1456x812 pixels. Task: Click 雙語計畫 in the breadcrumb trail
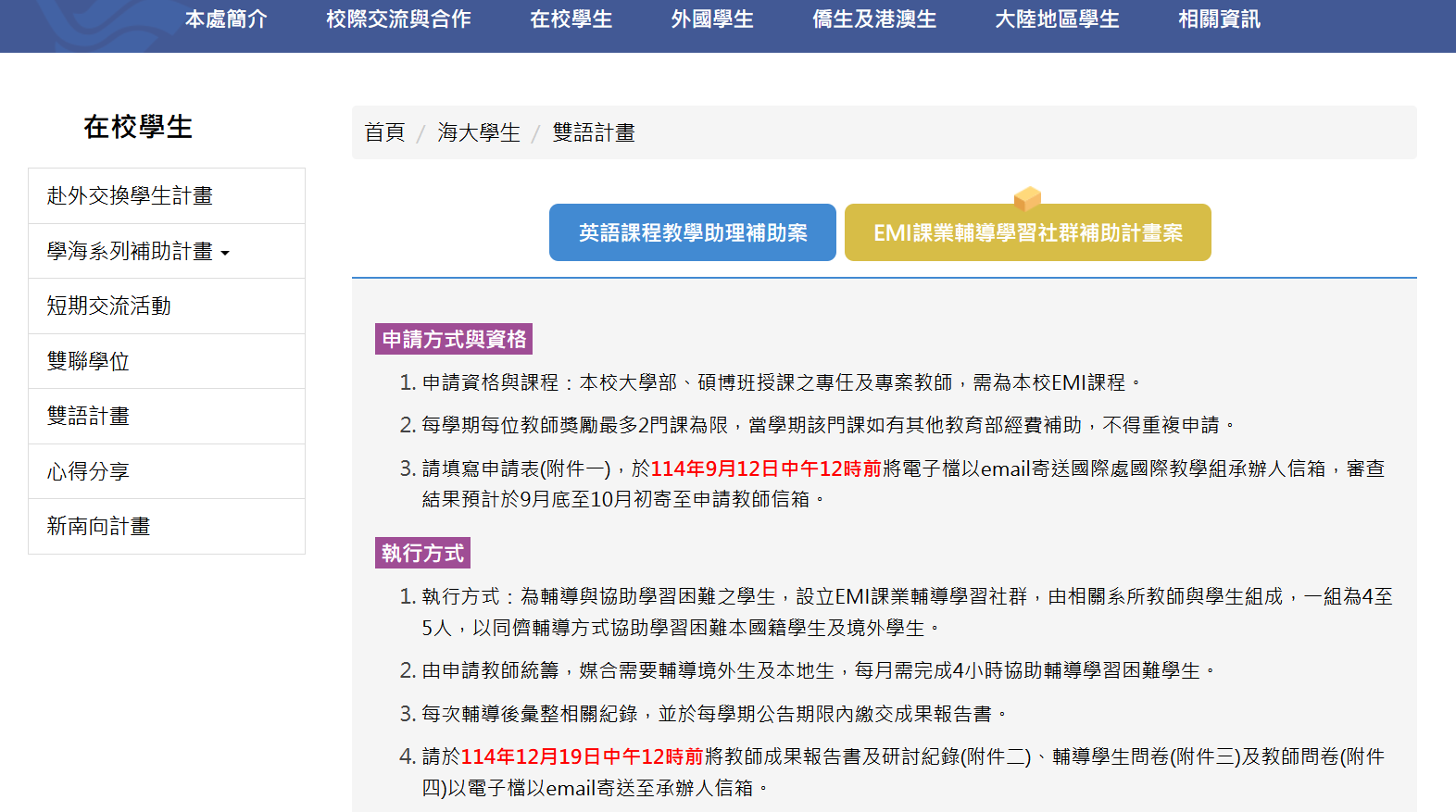click(x=594, y=132)
